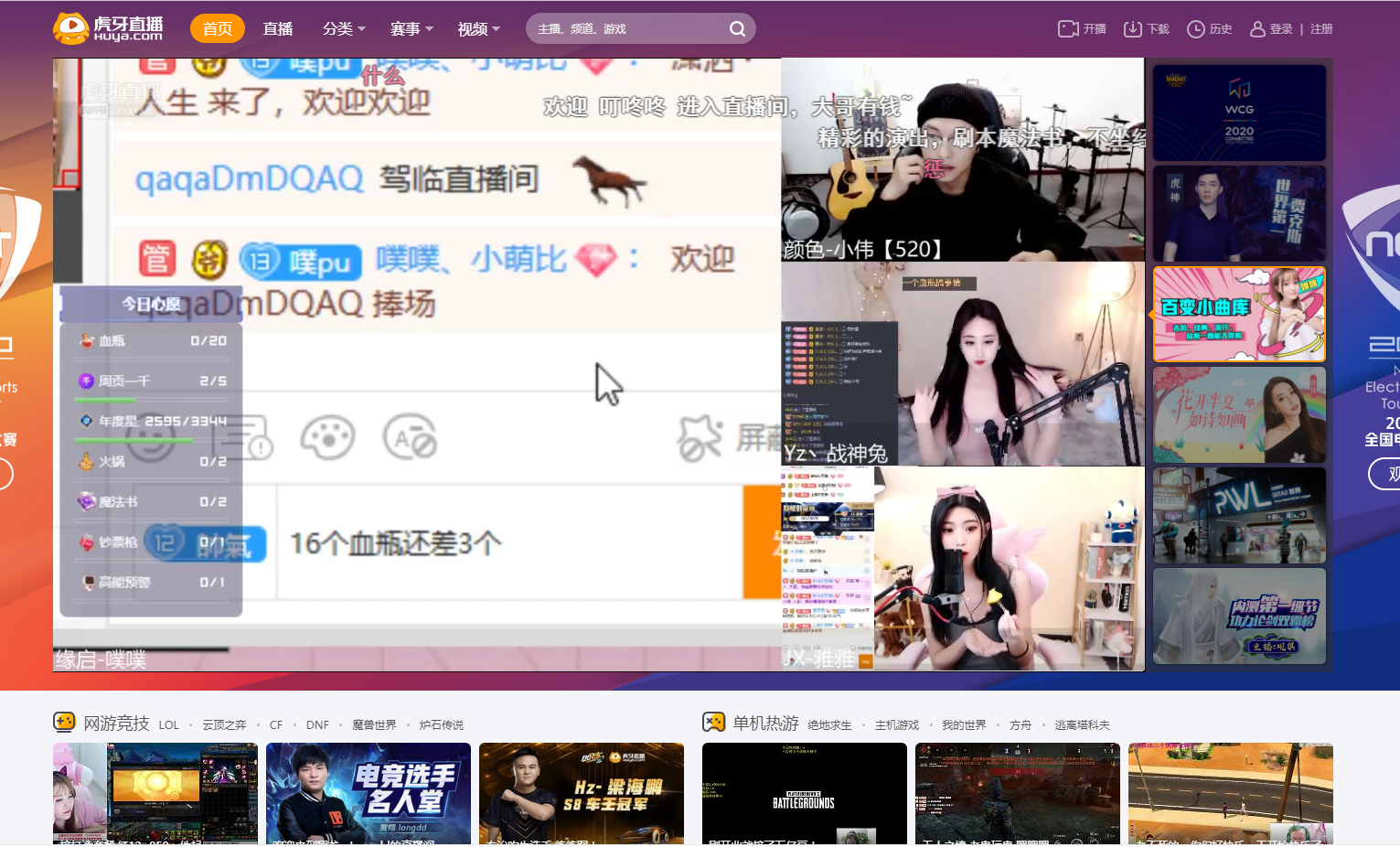The width and height of the screenshot is (1400, 847).
Task: Click the 绝地求生 category link
Action: pos(829,725)
